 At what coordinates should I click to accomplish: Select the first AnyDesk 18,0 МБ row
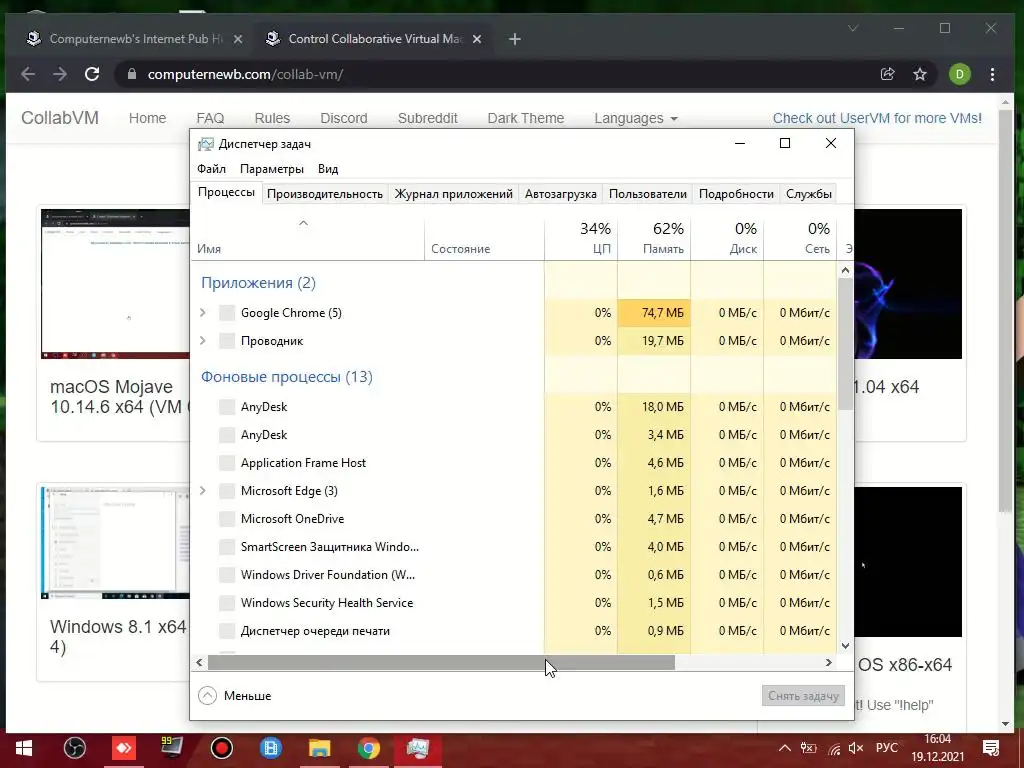tap(513, 407)
